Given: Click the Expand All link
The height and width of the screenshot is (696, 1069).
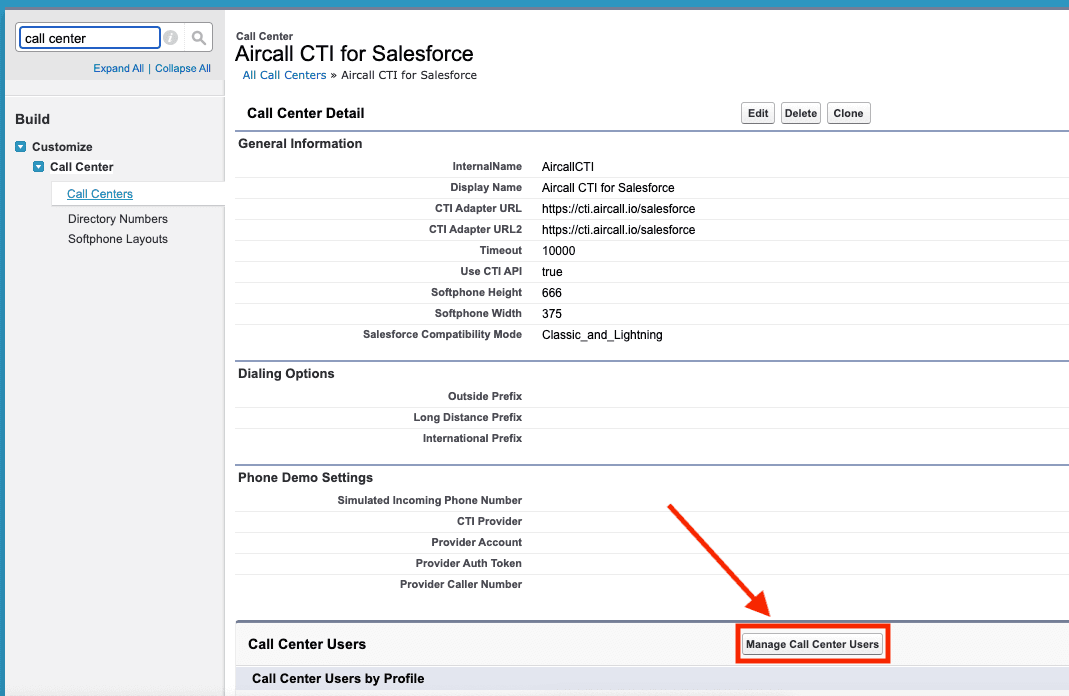Looking at the screenshot, I should pyautogui.click(x=118, y=68).
